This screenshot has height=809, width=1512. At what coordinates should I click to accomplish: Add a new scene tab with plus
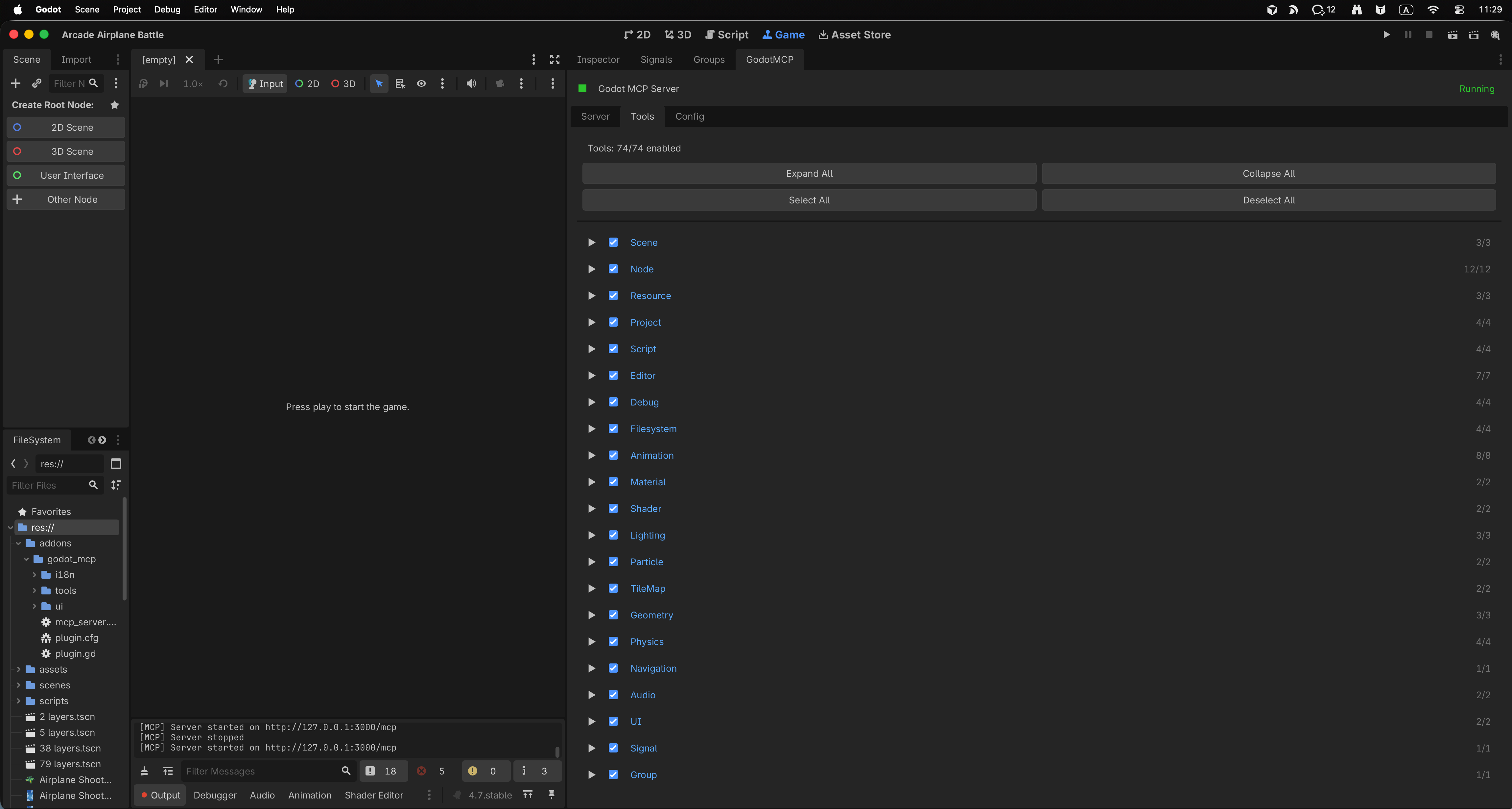[x=218, y=59]
